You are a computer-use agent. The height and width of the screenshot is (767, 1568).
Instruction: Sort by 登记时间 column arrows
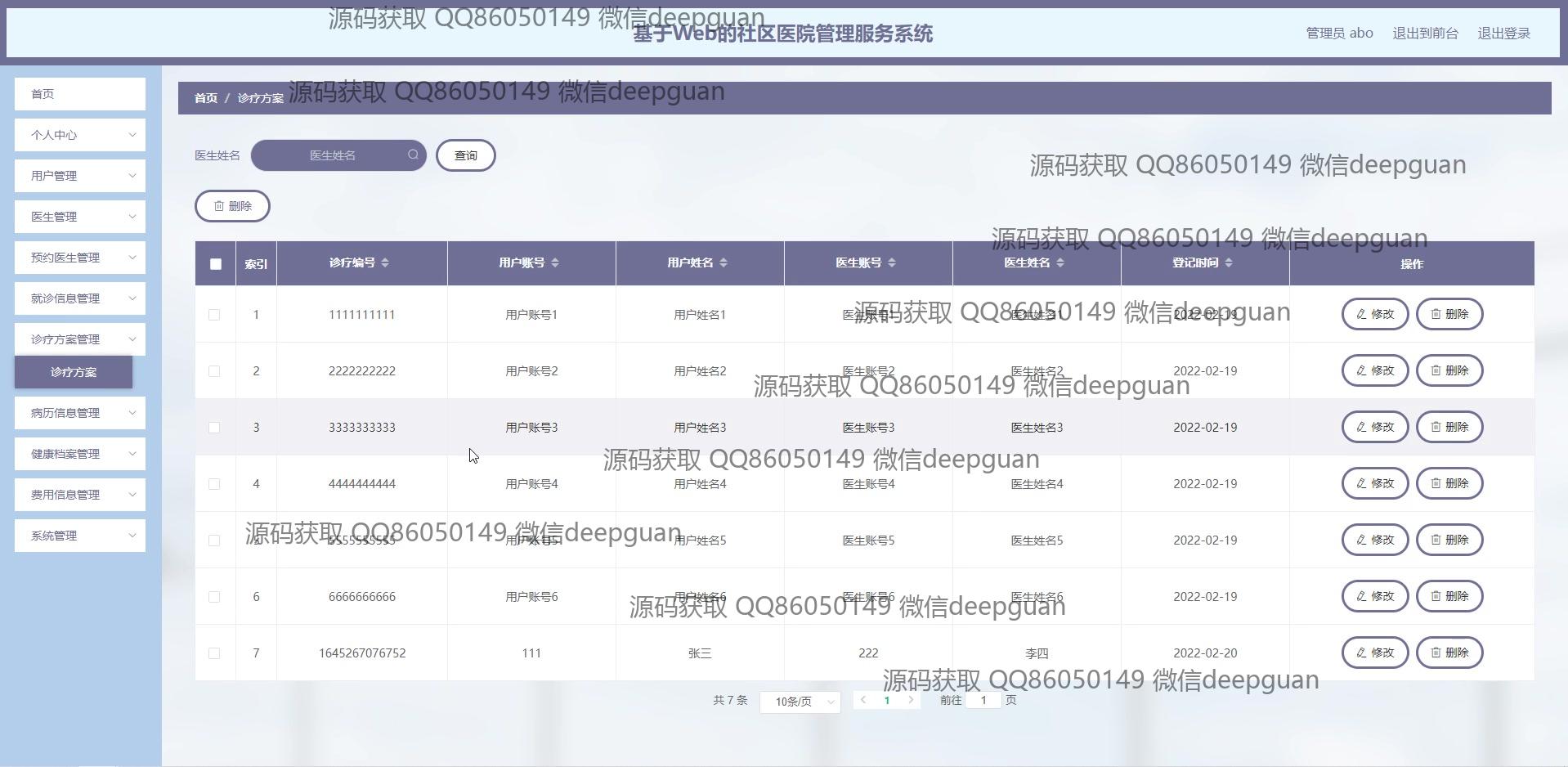click(x=1229, y=262)
